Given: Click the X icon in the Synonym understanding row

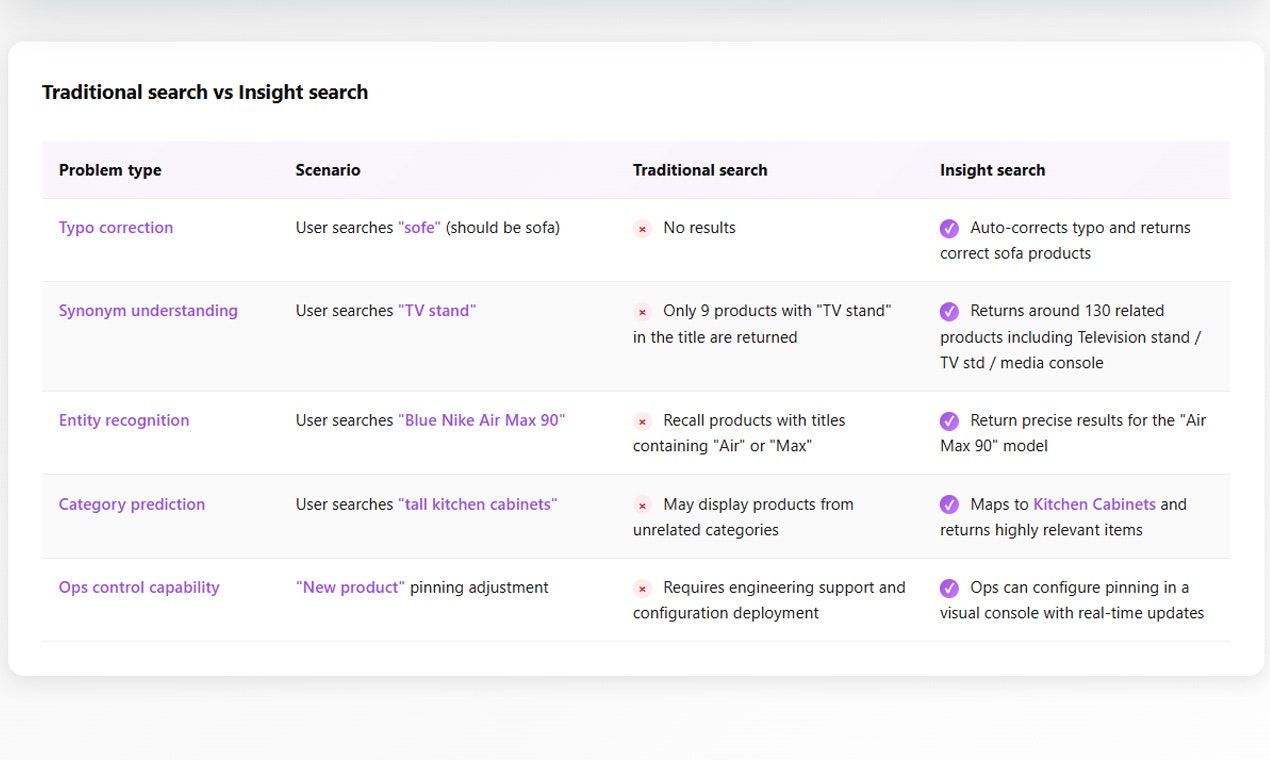Looking at the screenshot, I should point(641,311).
